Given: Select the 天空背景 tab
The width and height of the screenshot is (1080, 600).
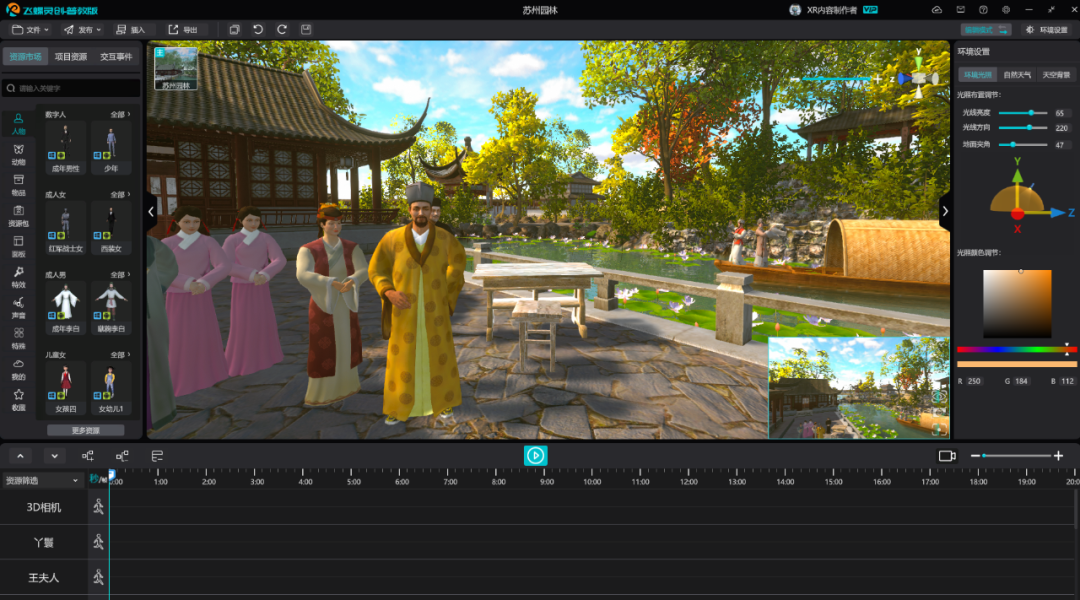Looking at the screenshot, I should point(1056,74).
